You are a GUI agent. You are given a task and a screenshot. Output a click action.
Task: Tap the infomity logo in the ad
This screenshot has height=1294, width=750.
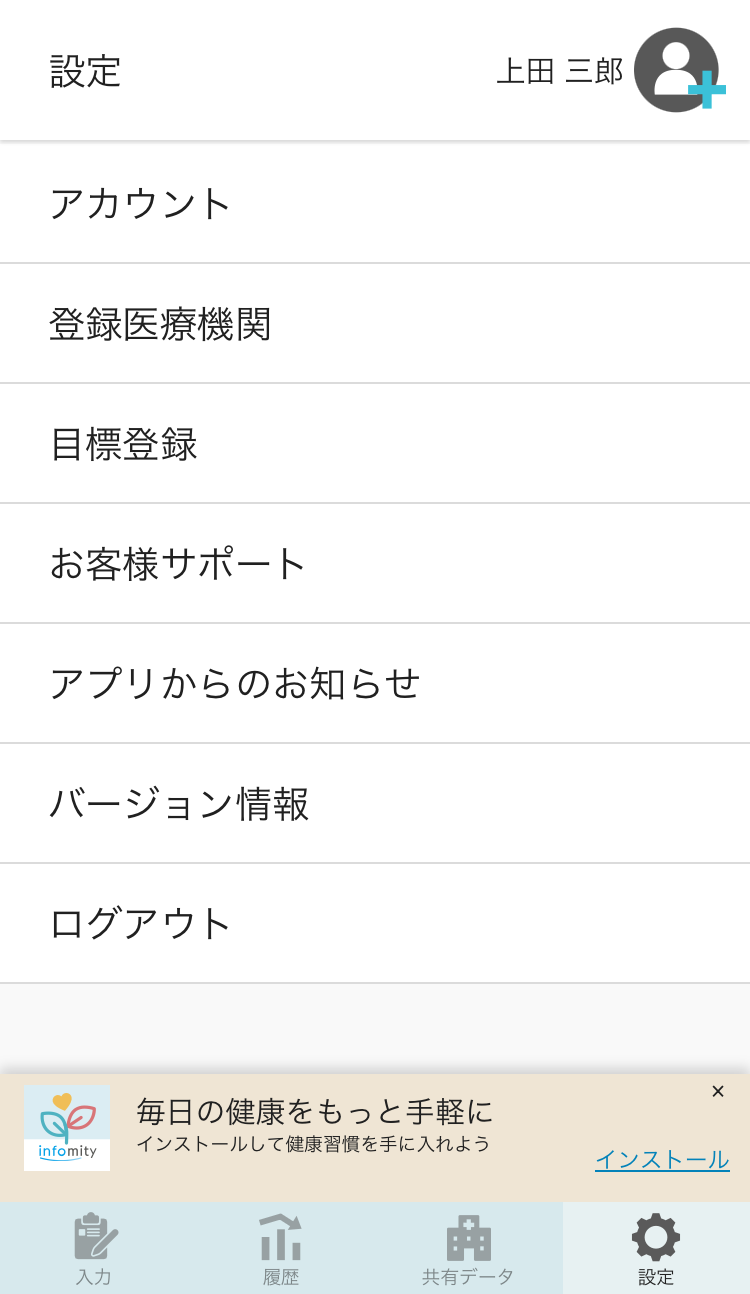coord(67,1128)
